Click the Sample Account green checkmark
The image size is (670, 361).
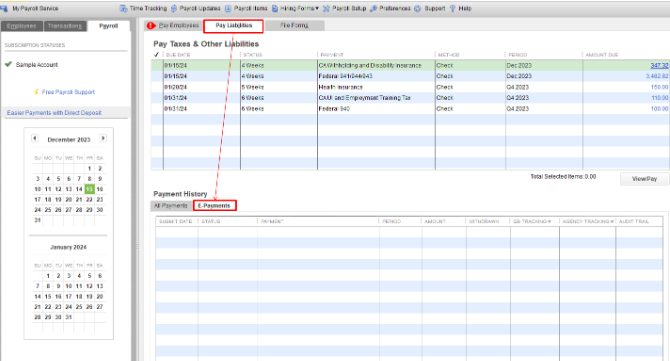click(x=8, y=64)
